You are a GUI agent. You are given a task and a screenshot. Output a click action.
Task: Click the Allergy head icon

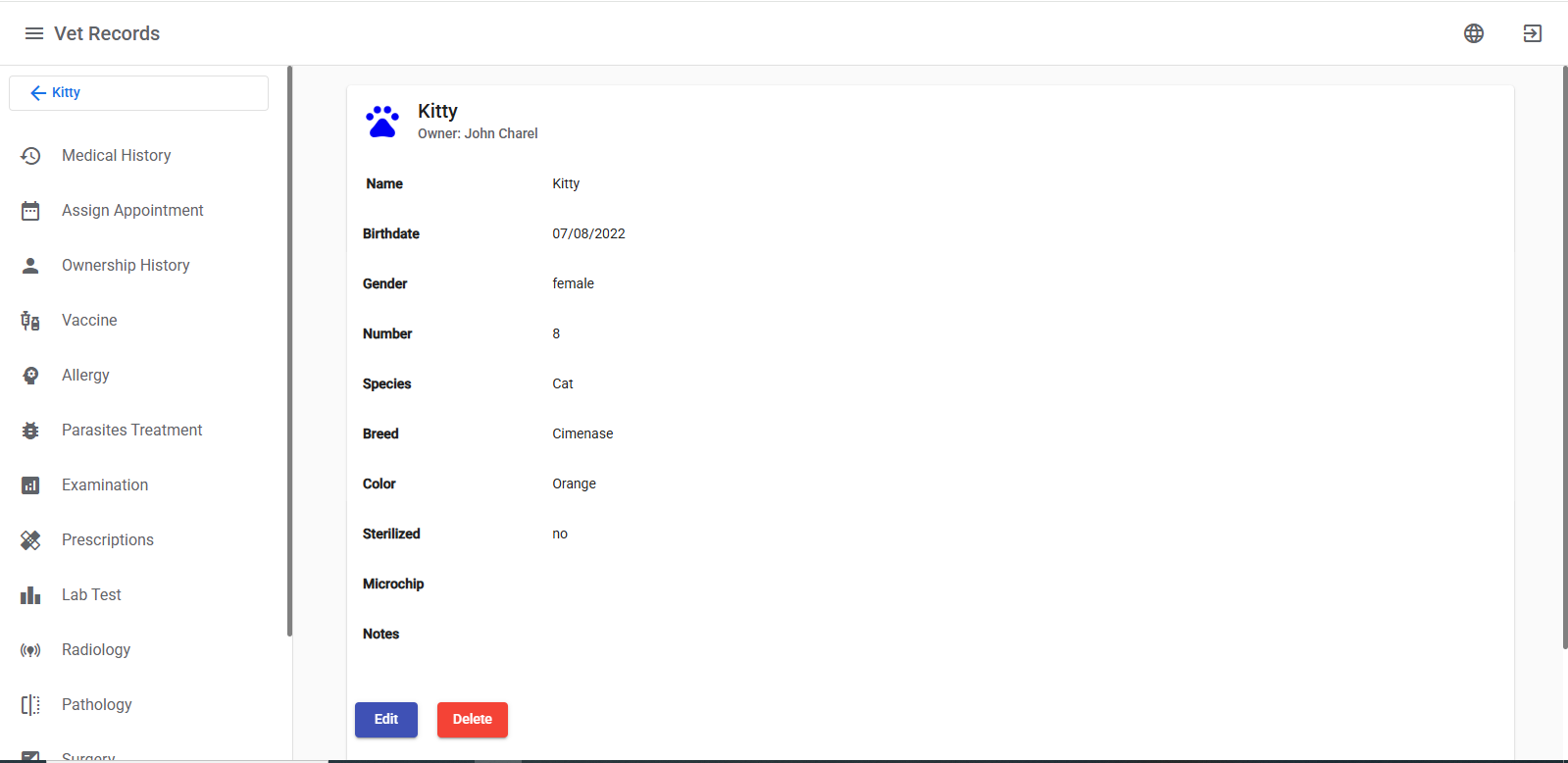click(30, 376)
